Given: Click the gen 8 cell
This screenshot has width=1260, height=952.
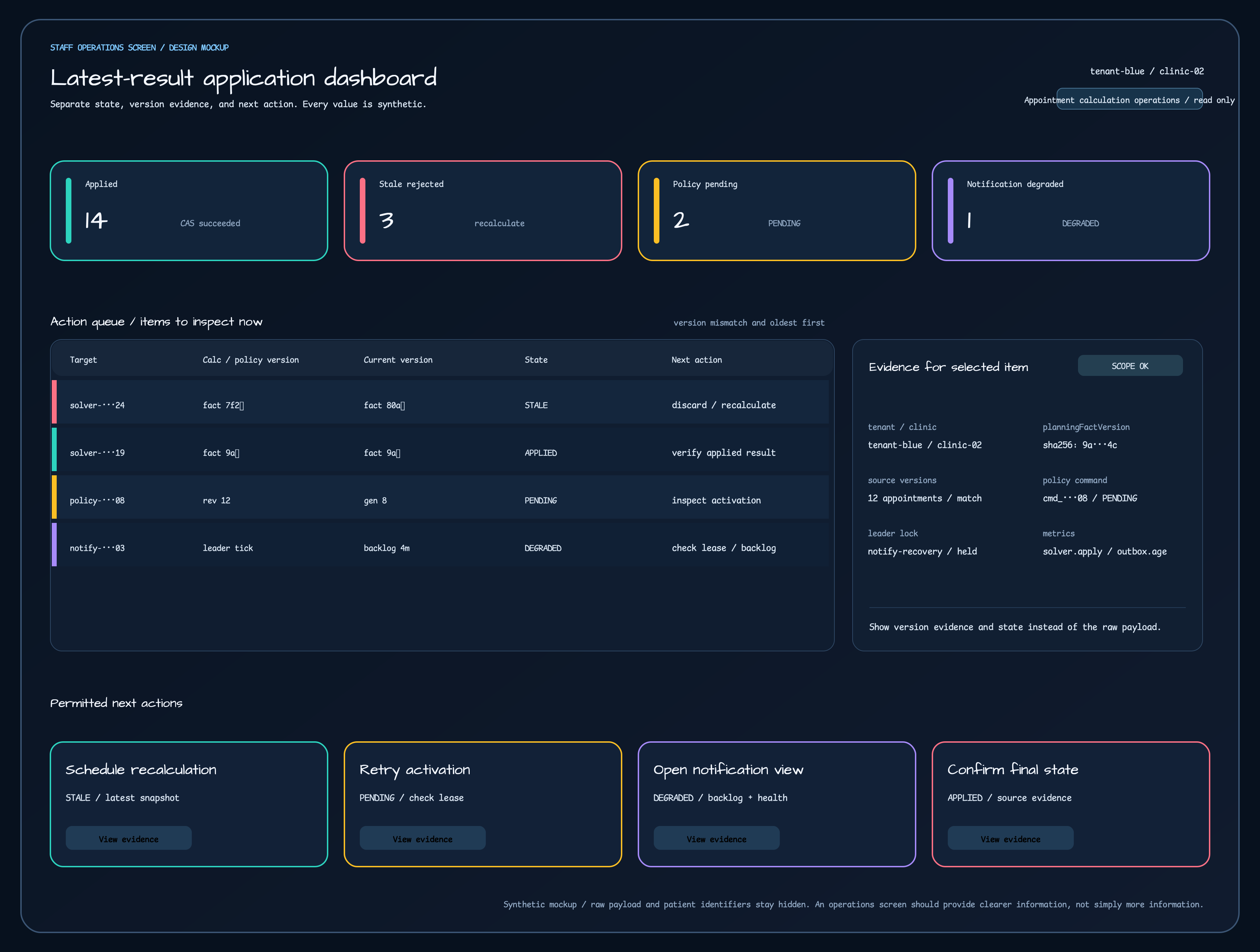Looking at the screenshot, I should pos(376,501).
